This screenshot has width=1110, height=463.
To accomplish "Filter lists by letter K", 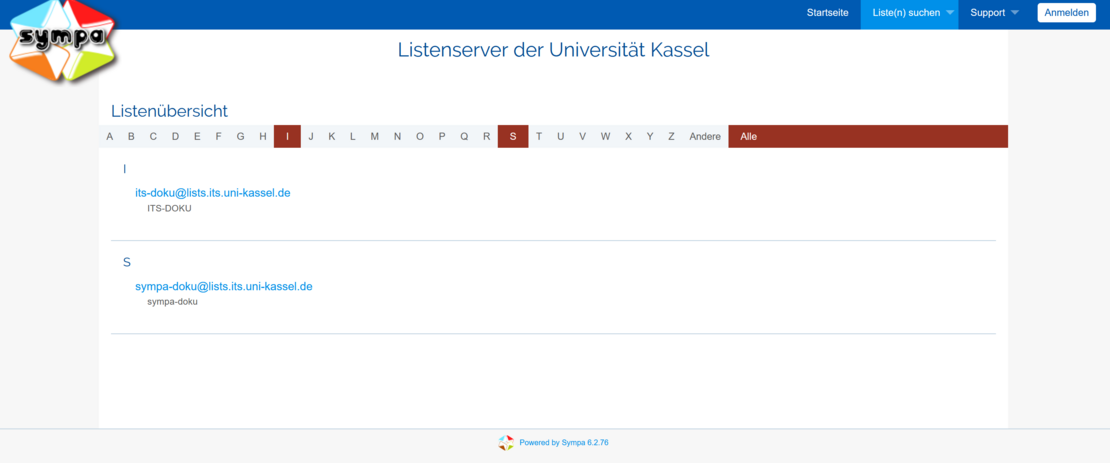I will tap(331, 137).
